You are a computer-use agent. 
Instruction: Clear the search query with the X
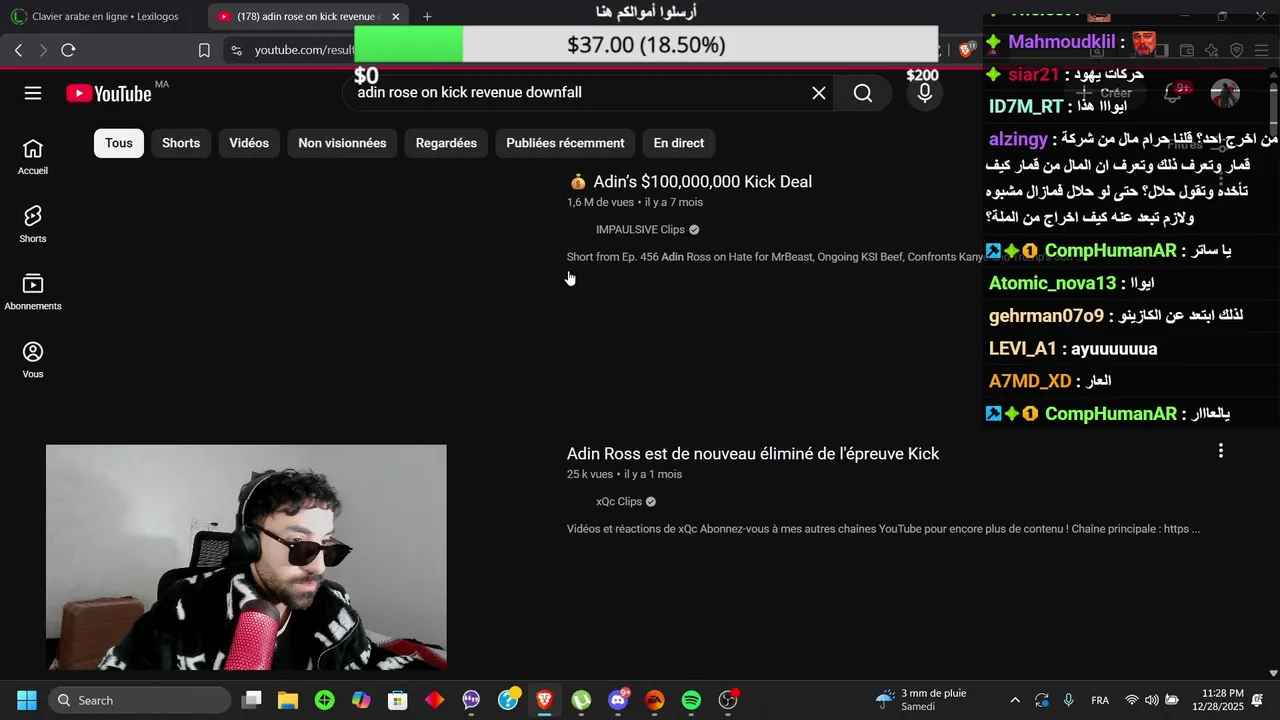819,93
